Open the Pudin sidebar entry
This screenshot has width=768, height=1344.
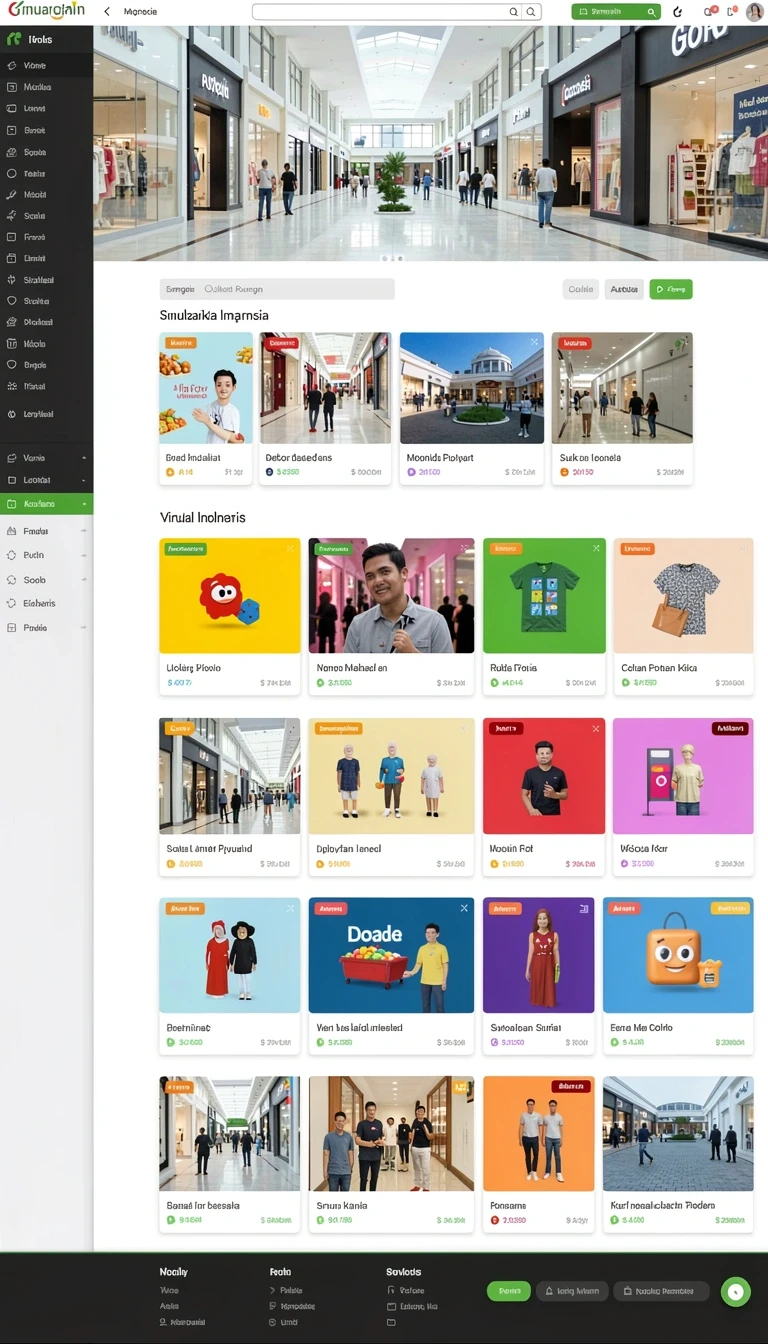46,555
